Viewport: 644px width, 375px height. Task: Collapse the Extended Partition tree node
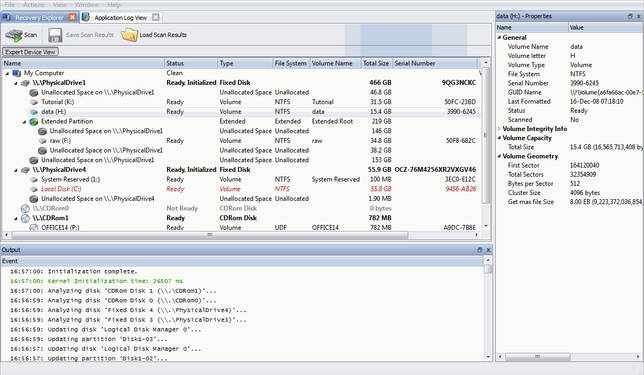coord(24,122)
